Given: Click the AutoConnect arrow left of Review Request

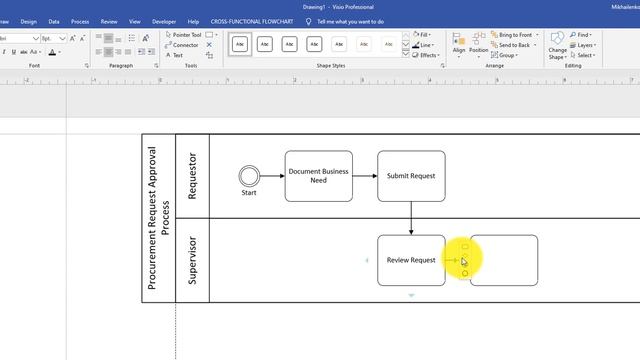Looking at the screenshot, I should [367, 260].
